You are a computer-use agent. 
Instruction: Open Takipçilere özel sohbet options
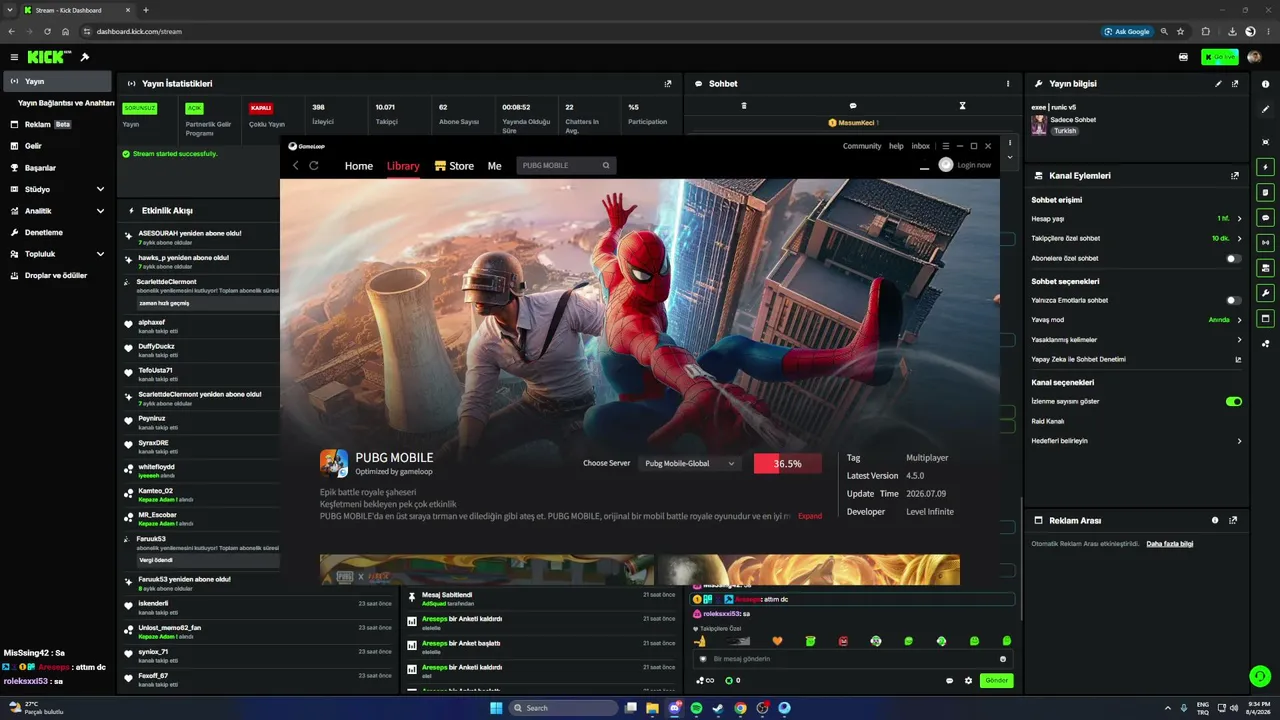(x=1136, y=239)
